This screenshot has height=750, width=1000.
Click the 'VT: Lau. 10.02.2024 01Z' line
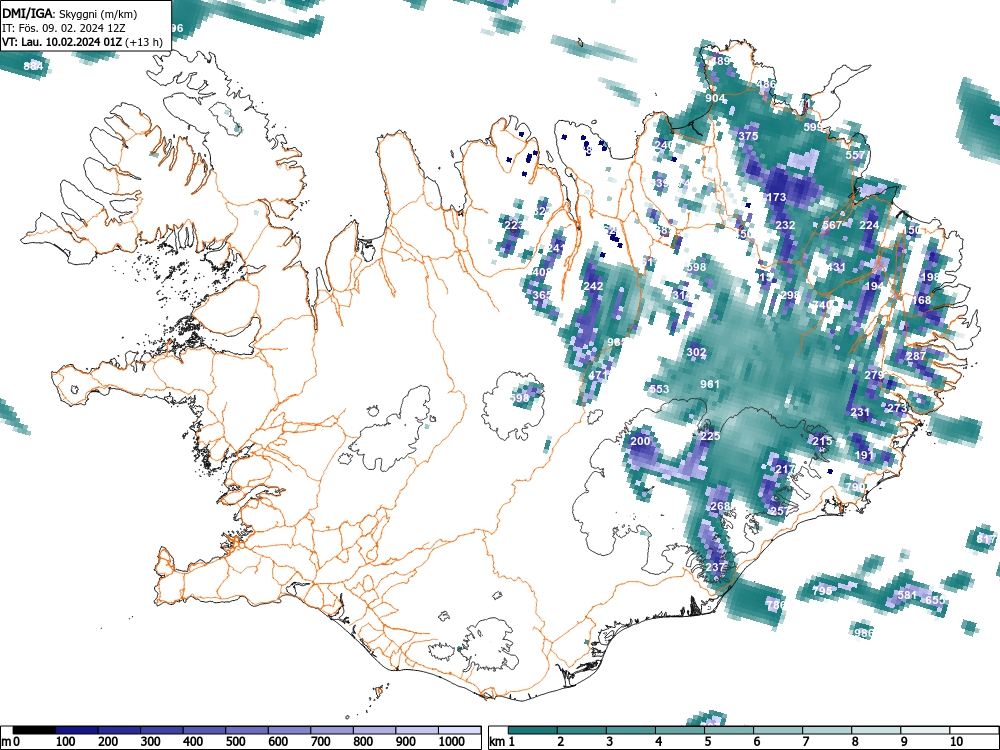tap(63, 42)
